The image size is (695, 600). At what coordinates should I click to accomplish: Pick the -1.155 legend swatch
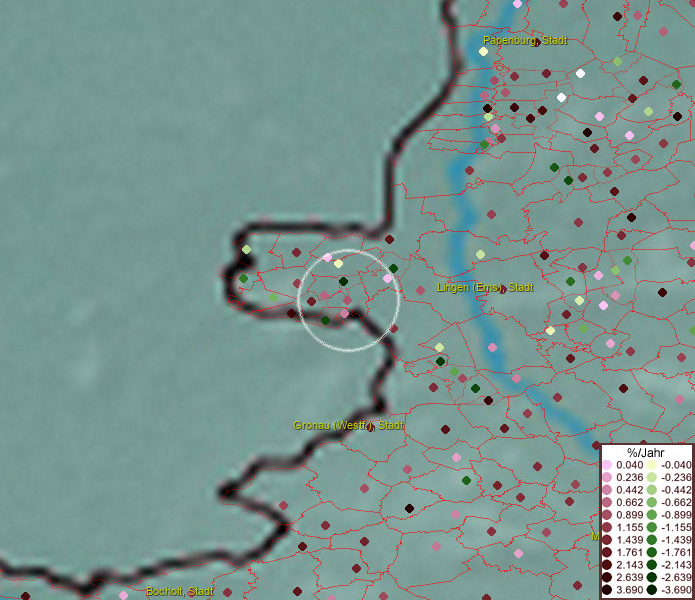[x=652, y=527]
